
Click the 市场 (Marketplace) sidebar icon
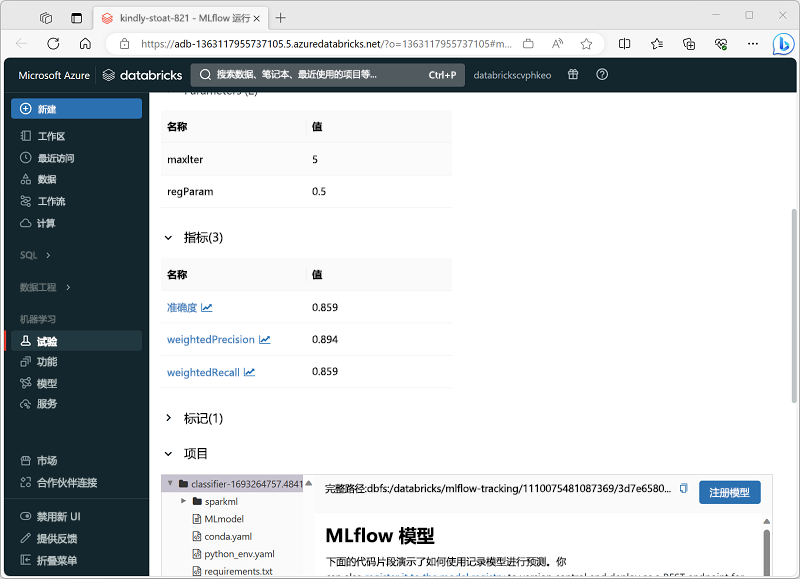tap(26, 461)
